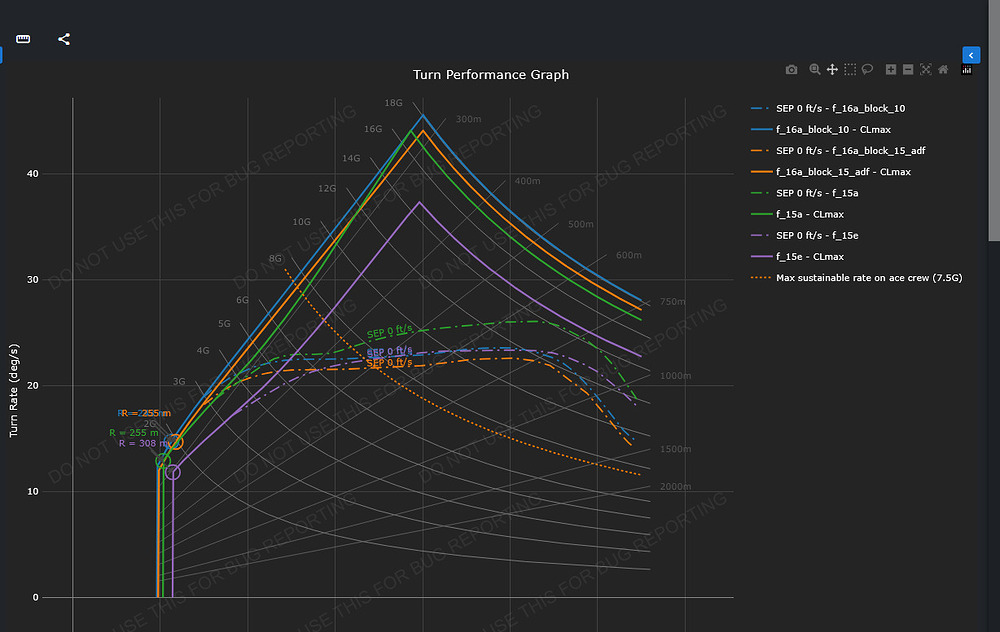The height and width of the screenshot is (632, 1000).
Task: Click the 600m turn radius label
Action: [x=629, y=255]
